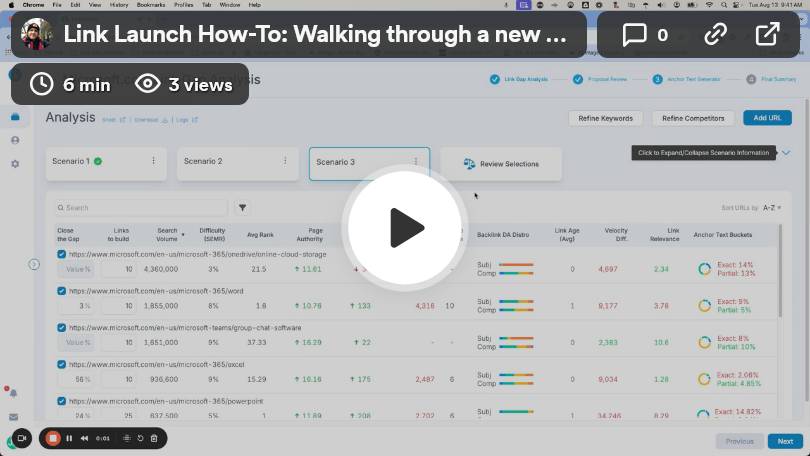Click the Previous button
The image size is (810, 456).
point(740,442)
